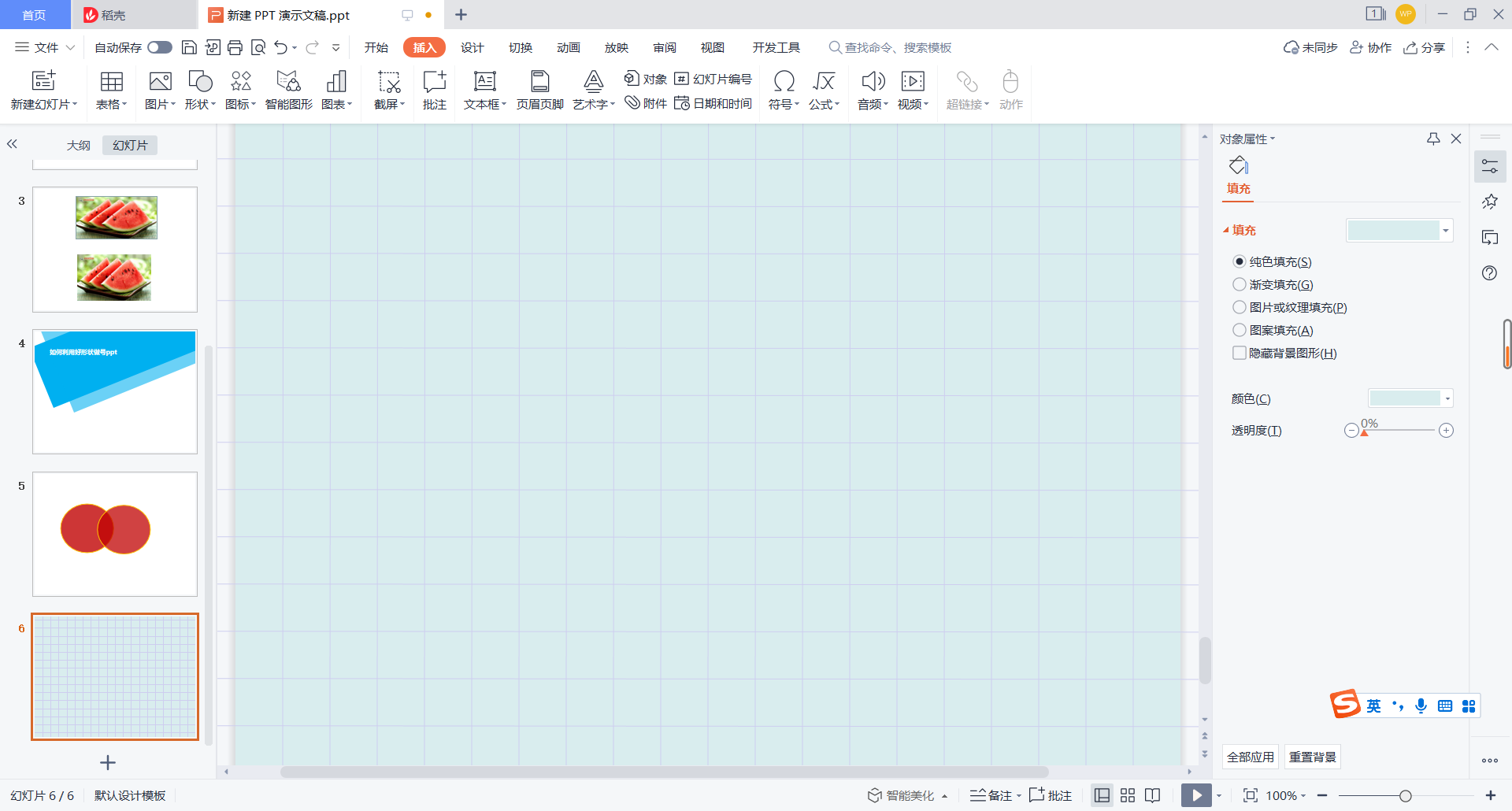Insert an 对象 object

click(x=645, y=79)
